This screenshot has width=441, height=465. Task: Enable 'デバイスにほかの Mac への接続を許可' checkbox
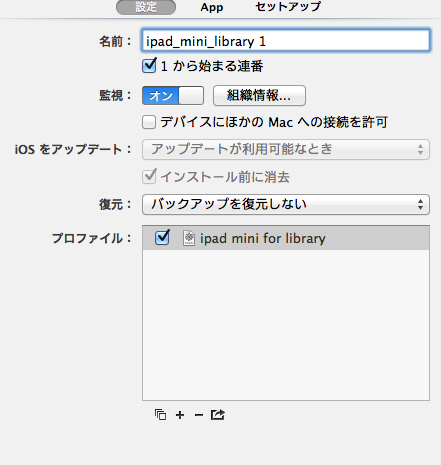(x=149, y=122)
